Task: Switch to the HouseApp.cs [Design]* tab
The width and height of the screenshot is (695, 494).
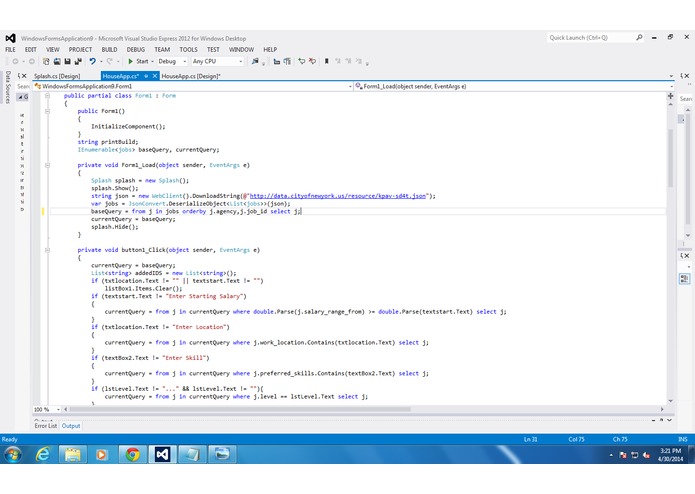Action: 191,76
